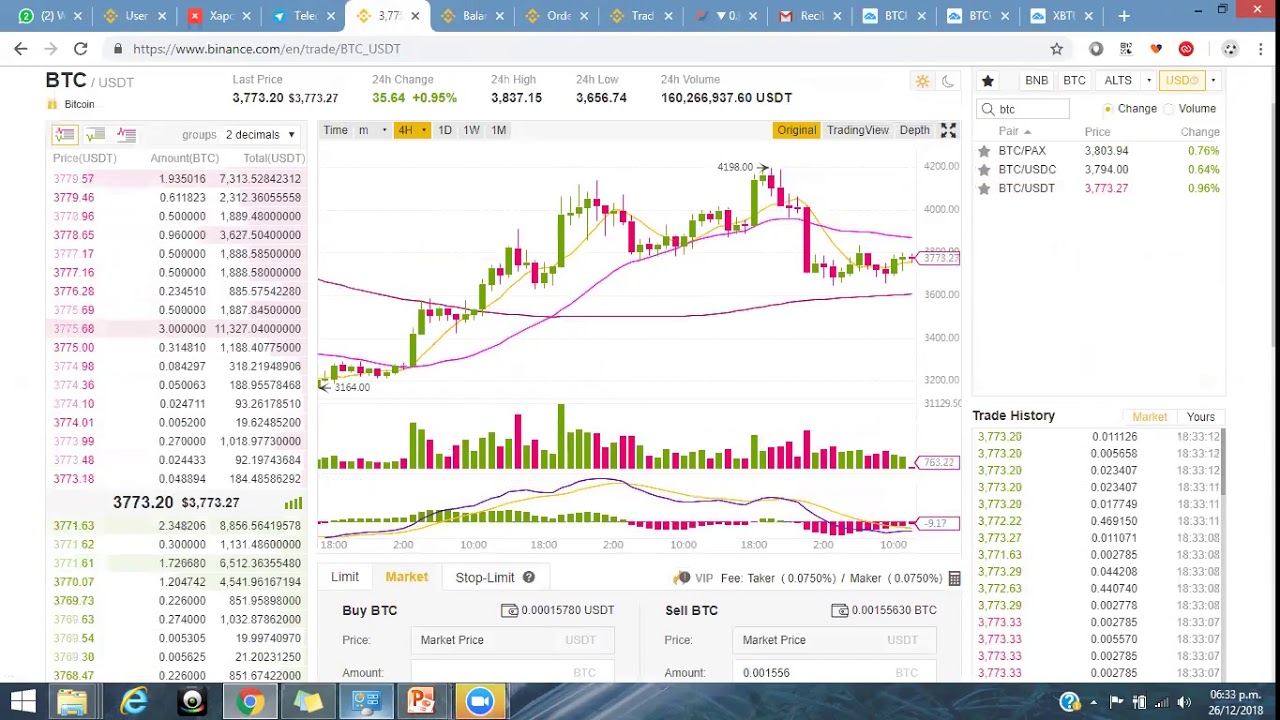
Task: Show hidden system tray icons
Action: point(1093,702)
